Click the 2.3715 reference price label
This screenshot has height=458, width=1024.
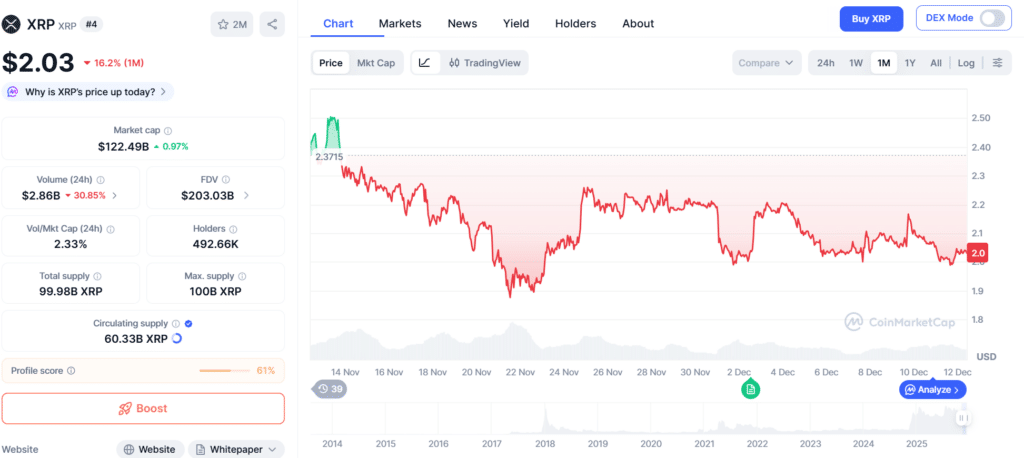pos(328,157)
